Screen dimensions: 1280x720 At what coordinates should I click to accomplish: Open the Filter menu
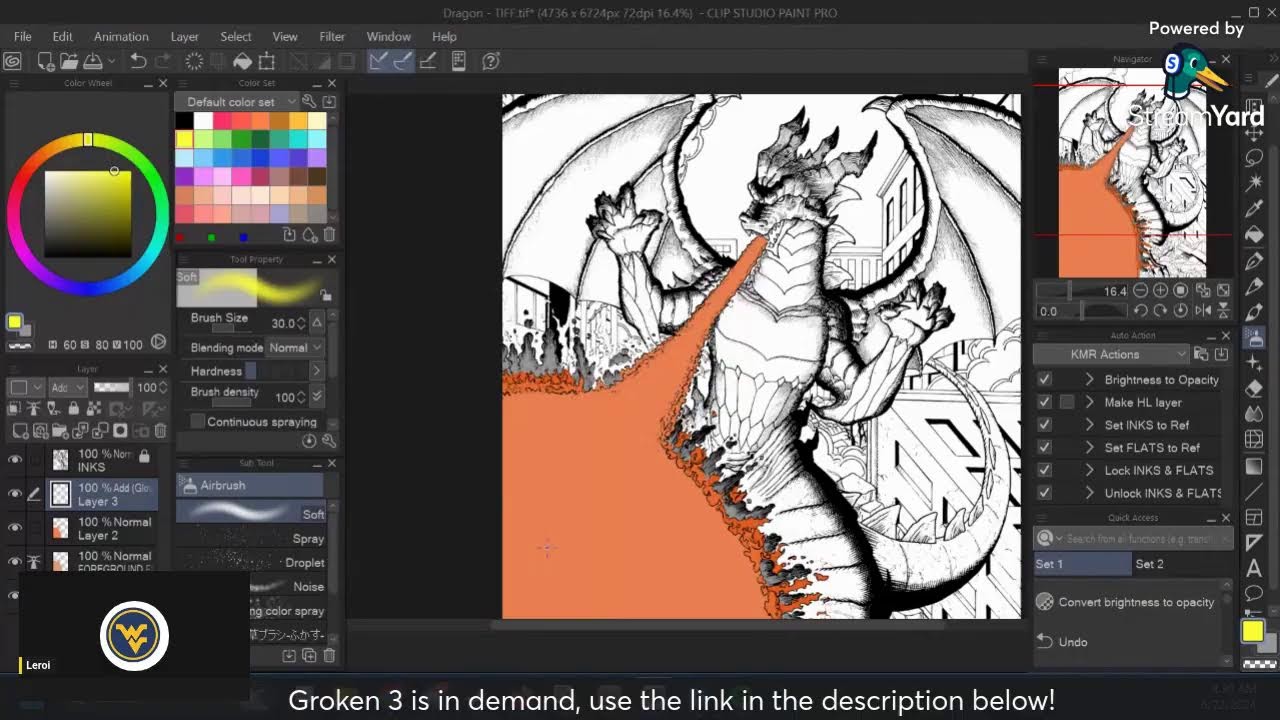[x=332, y=37]
